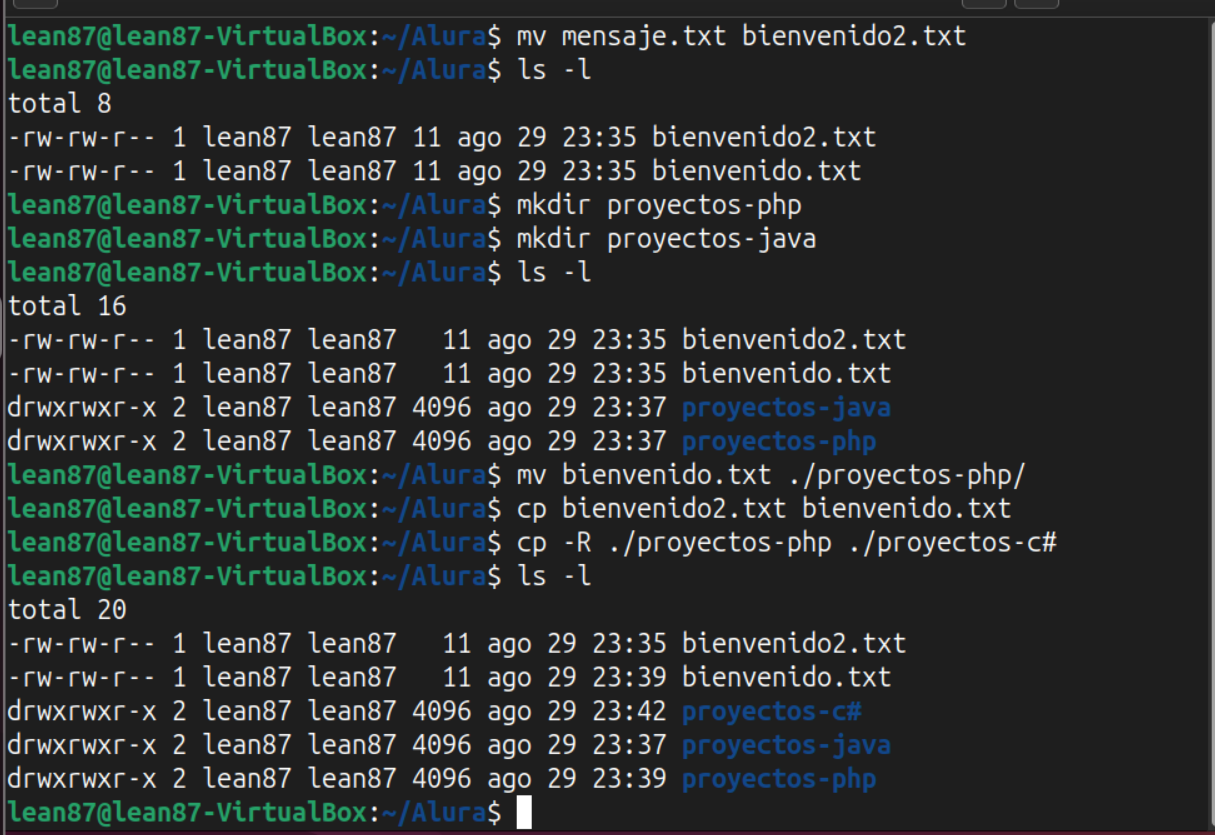Click 'mv bienvenido.txt ./proyectos-php/' command line
Viewport: 1215px width, 835px height.
point(771,475)
